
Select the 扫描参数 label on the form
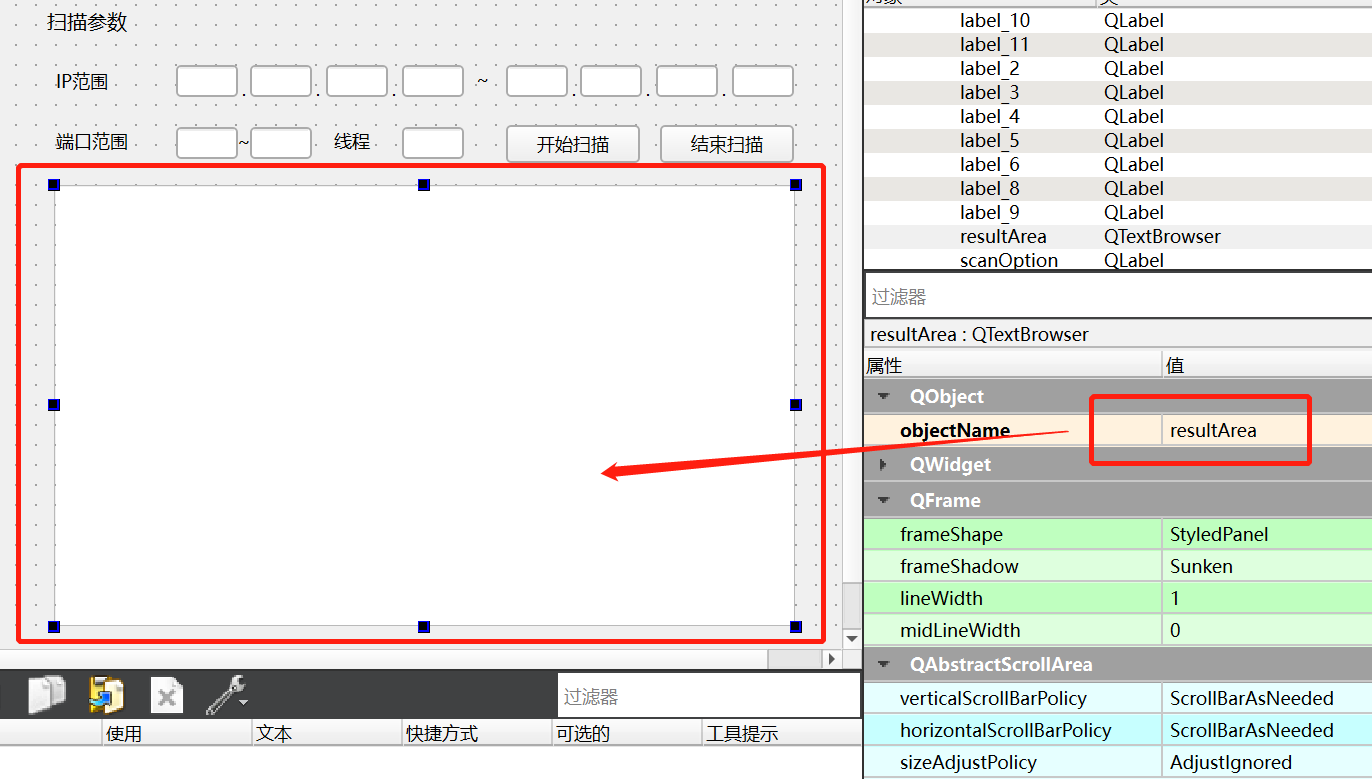(88, 22)
